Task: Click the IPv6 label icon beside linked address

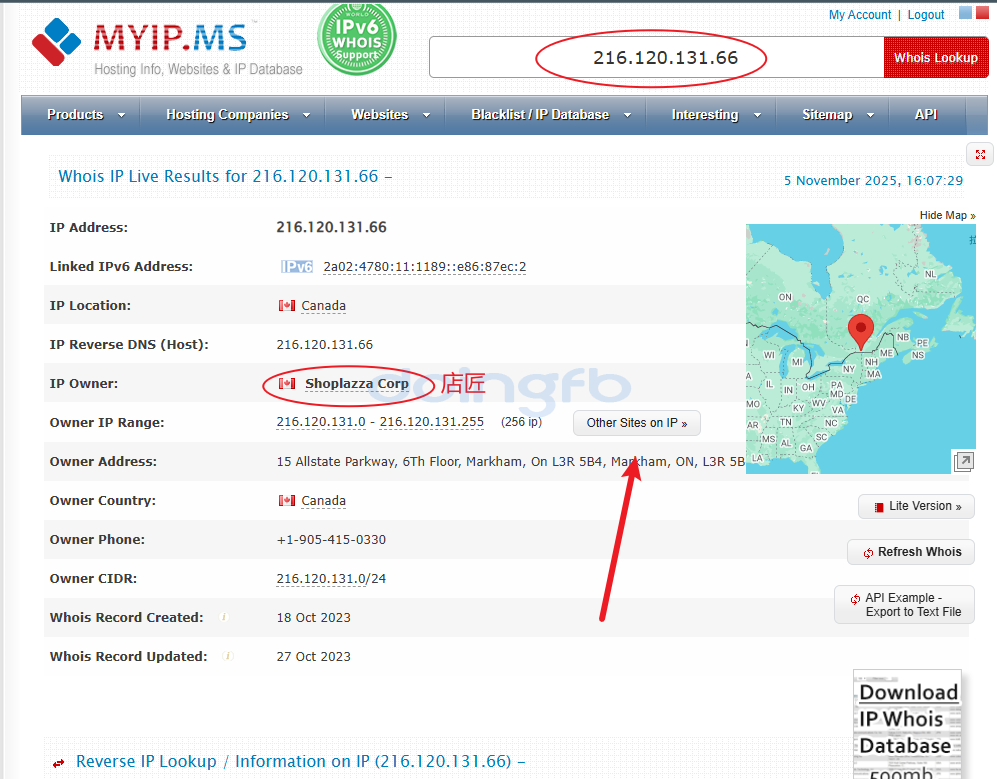Action: (297, 267)
